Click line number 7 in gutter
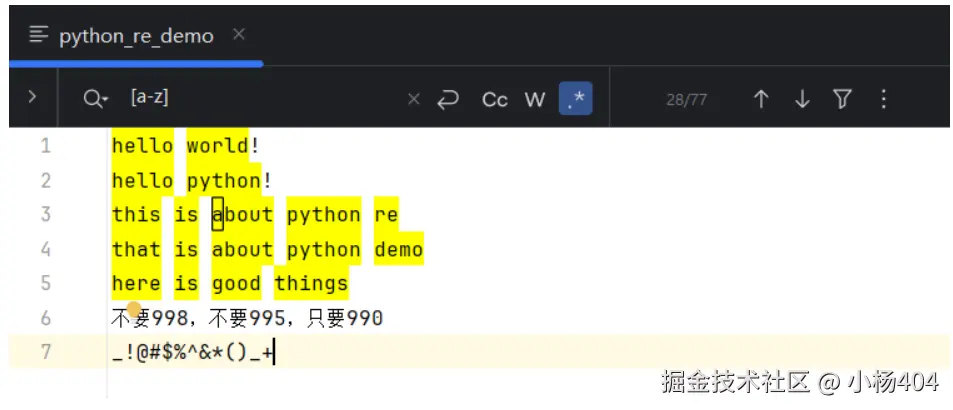 [x=45, y=352]
